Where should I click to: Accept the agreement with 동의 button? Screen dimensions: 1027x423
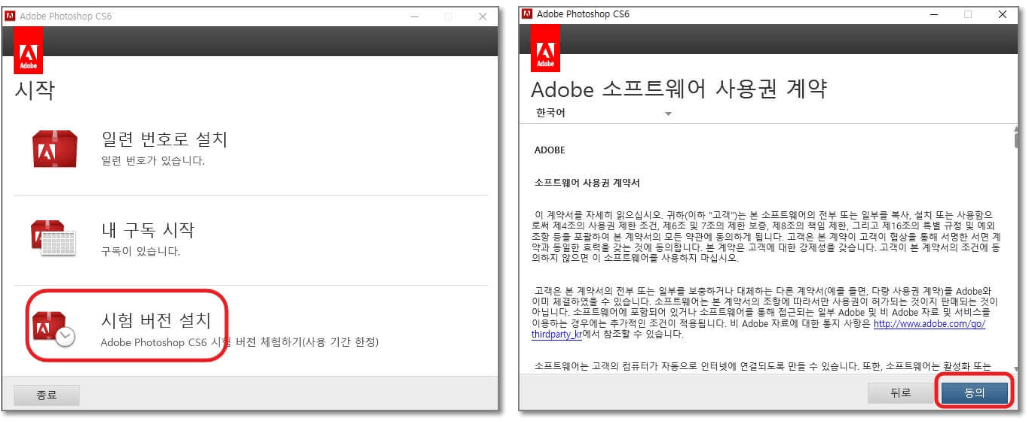(973, 392)
